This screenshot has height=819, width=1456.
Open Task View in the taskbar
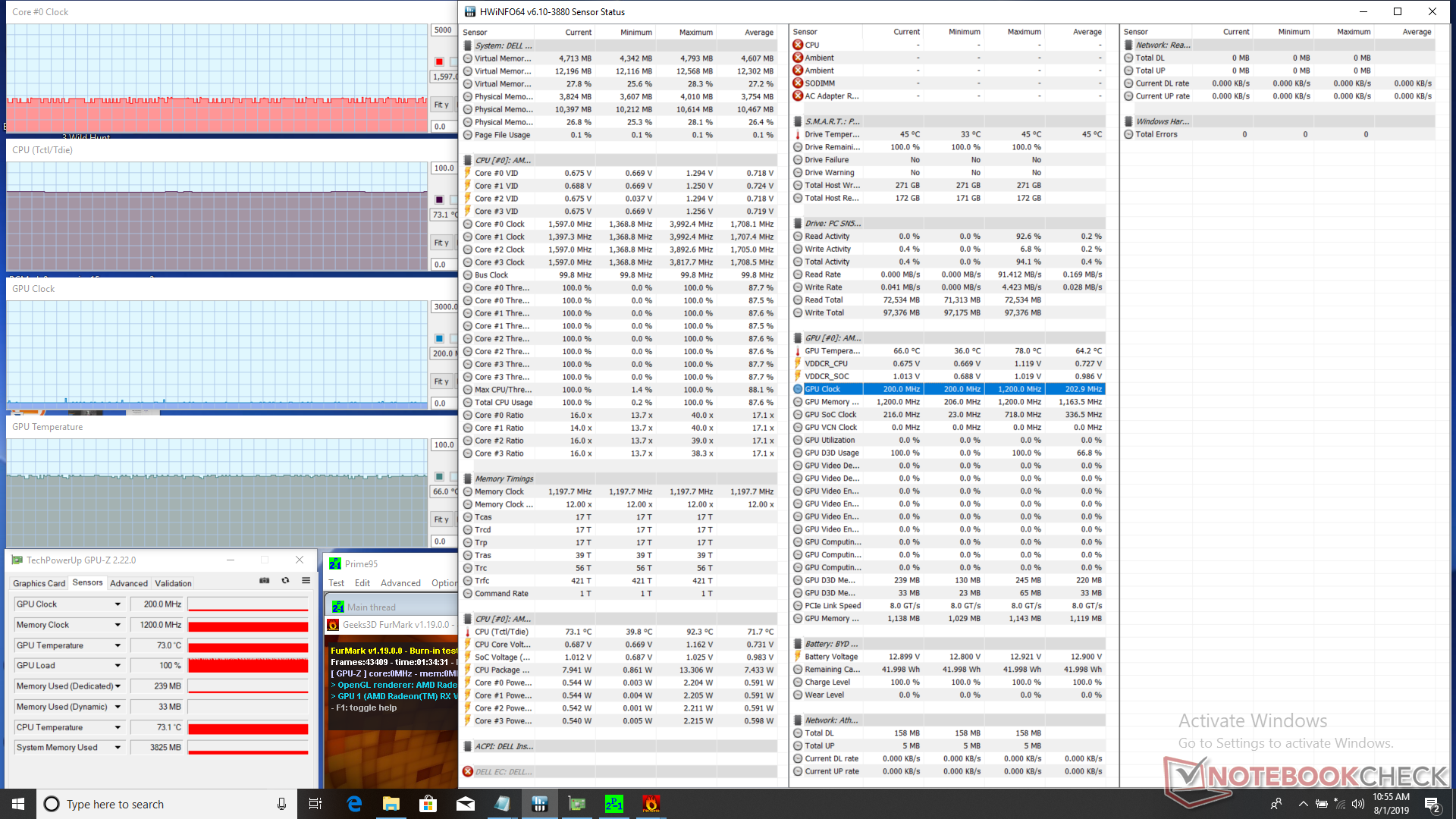pyautogui.click(x=315, y=804)
